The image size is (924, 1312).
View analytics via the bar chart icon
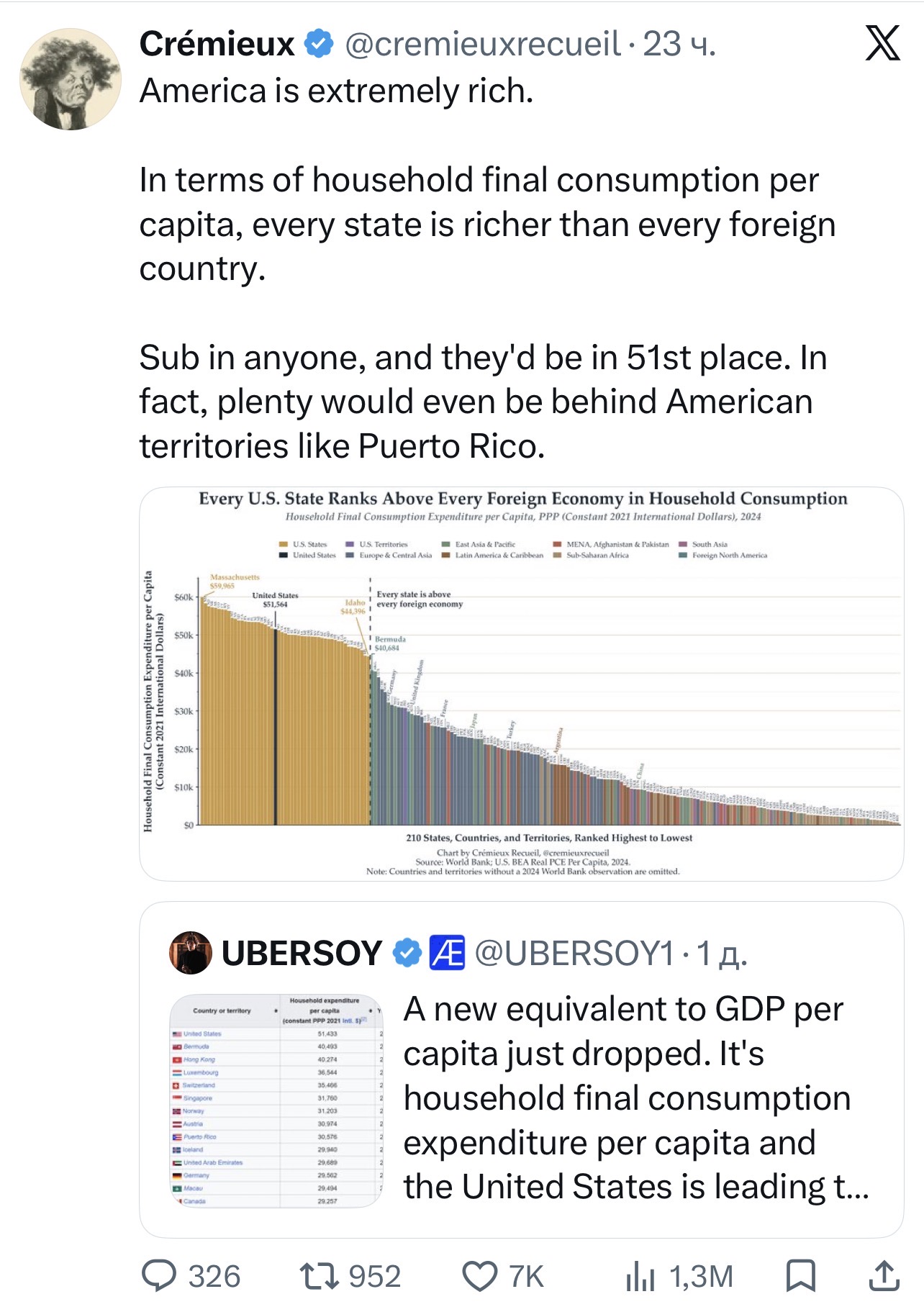tap(640, 1277)
